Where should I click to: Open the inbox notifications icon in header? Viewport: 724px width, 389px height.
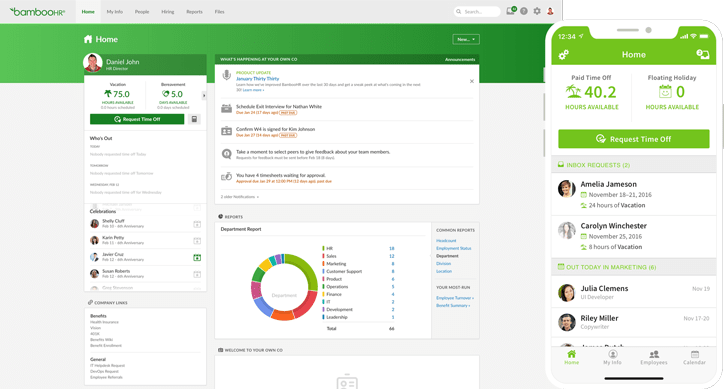pos(511,11)
